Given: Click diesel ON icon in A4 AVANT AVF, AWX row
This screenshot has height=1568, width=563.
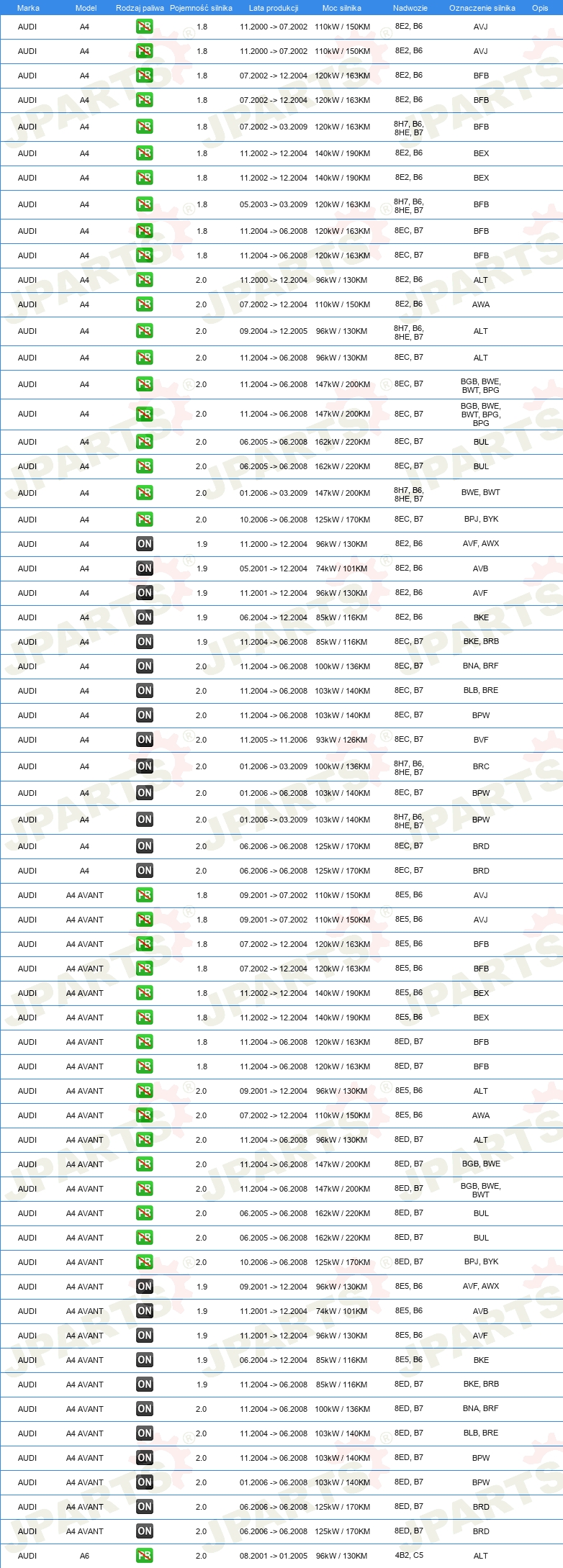Looking at the screenshot, I should 145,1287.
